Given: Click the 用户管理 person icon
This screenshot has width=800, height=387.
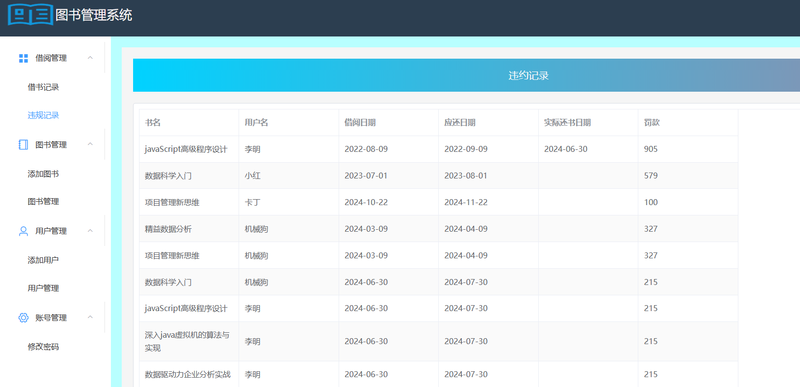Looking at the screenshot, I should [x=23, y=231].
